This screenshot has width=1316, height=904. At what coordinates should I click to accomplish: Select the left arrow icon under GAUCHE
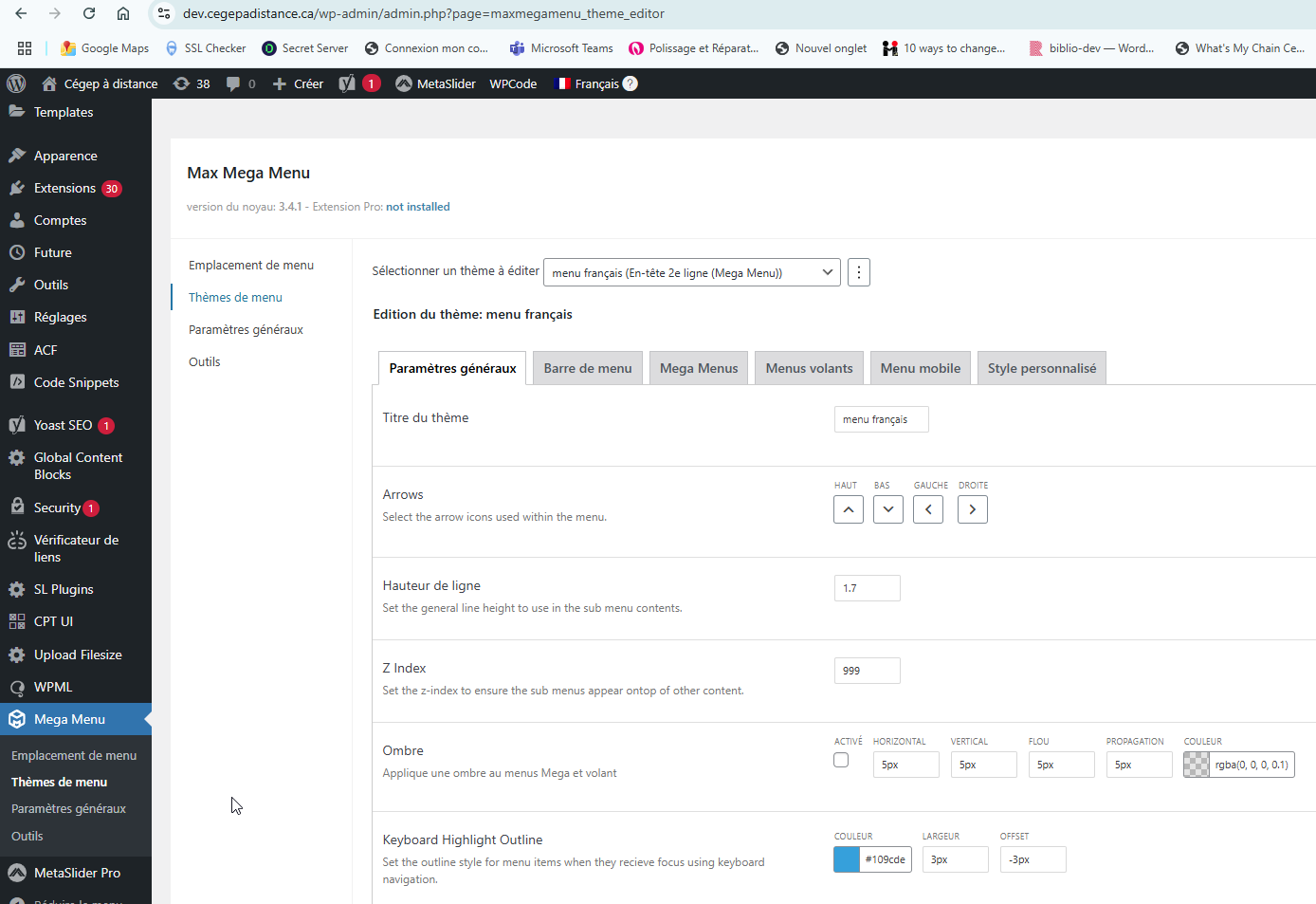[x=928, y=509]
